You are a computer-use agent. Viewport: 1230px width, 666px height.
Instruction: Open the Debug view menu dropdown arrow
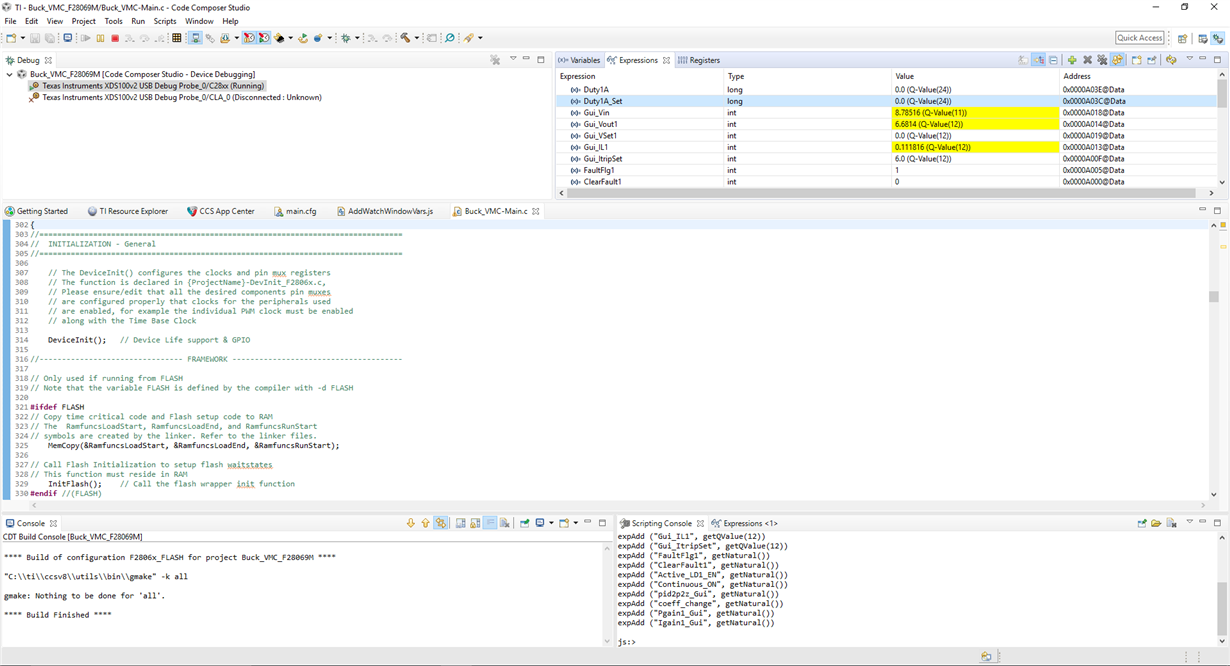(x=513, y=60)
